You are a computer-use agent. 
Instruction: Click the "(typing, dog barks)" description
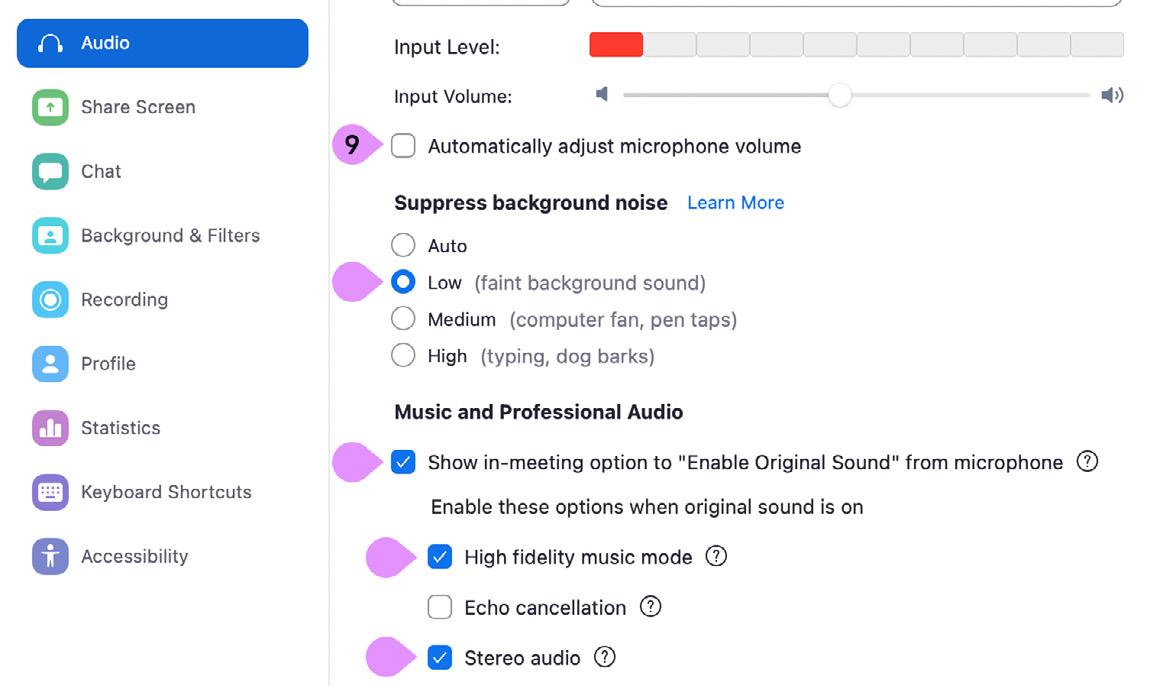[x=568, y=356]
